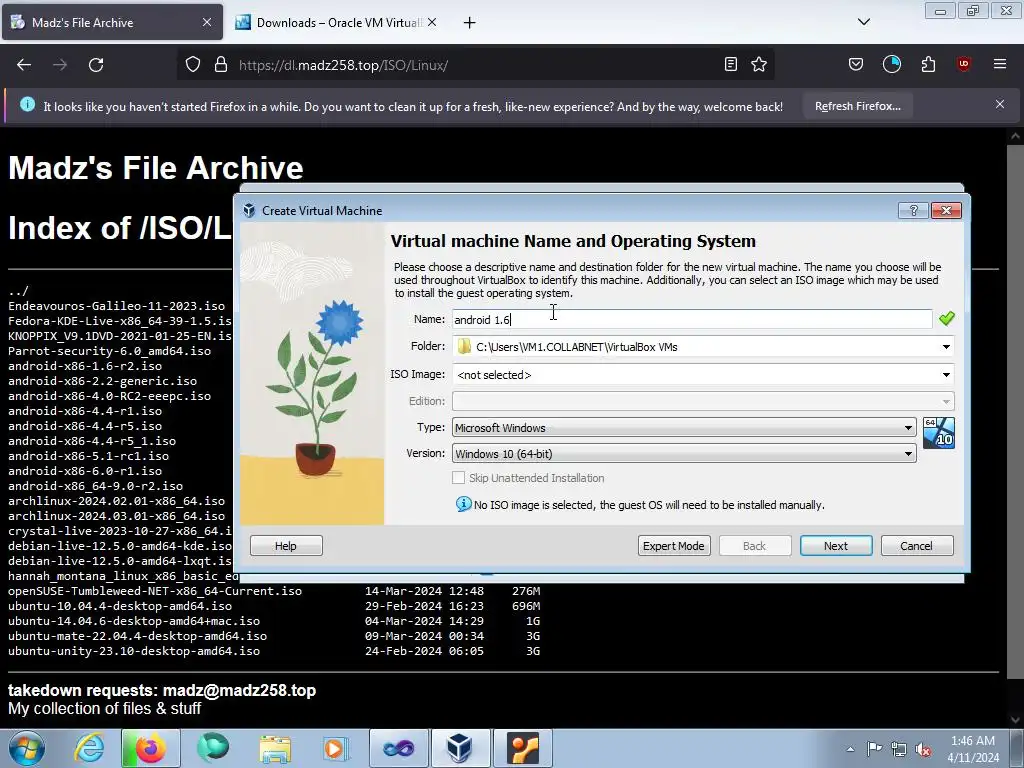Open android-x86-2.2-generic.iso link
The height and width of the screenshot is (768, 1024).
point(103,381)
